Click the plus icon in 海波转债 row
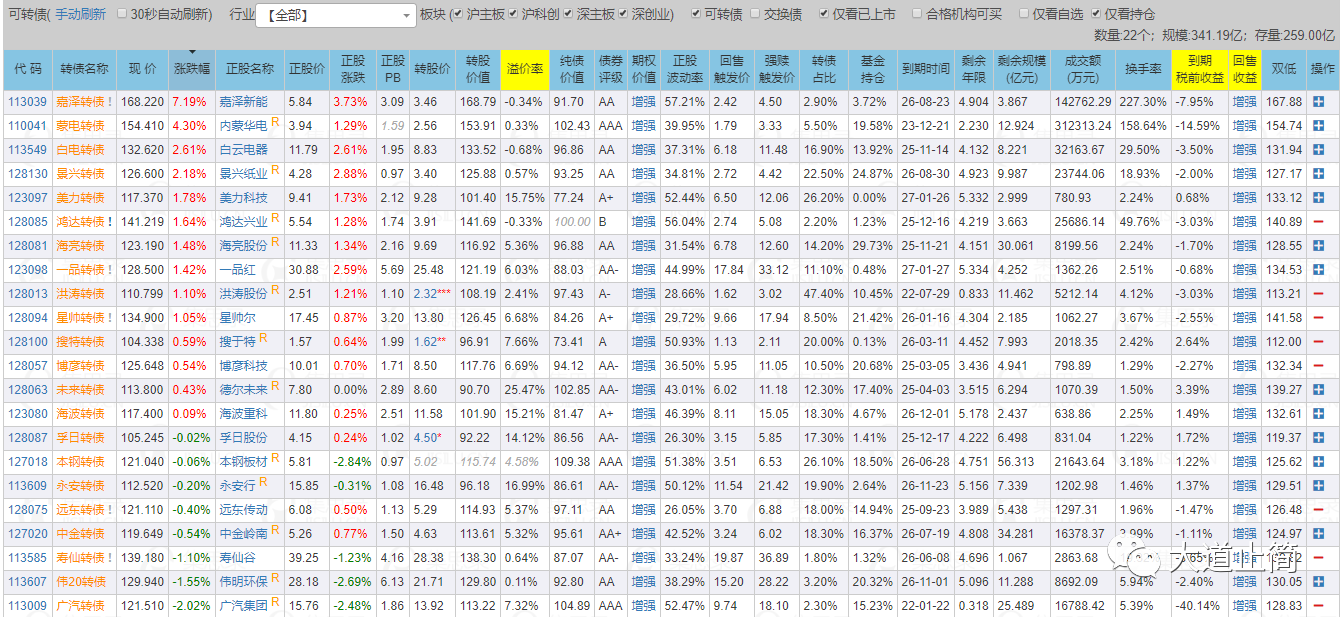This screenshot has width=1343, height=617. [x=1321, y=414]
